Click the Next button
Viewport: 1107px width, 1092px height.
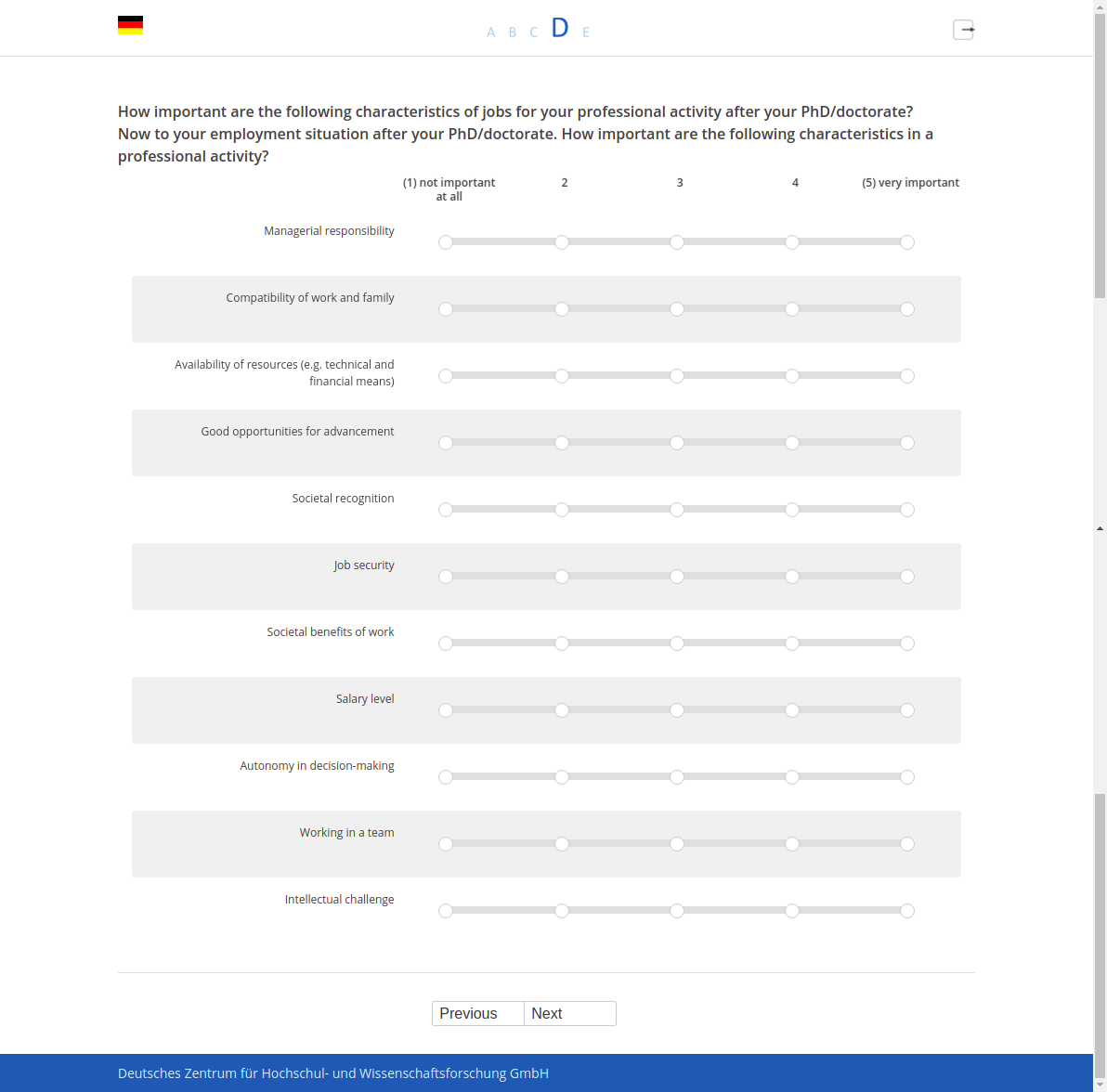pyautogui.click(x=570, y=1014)
